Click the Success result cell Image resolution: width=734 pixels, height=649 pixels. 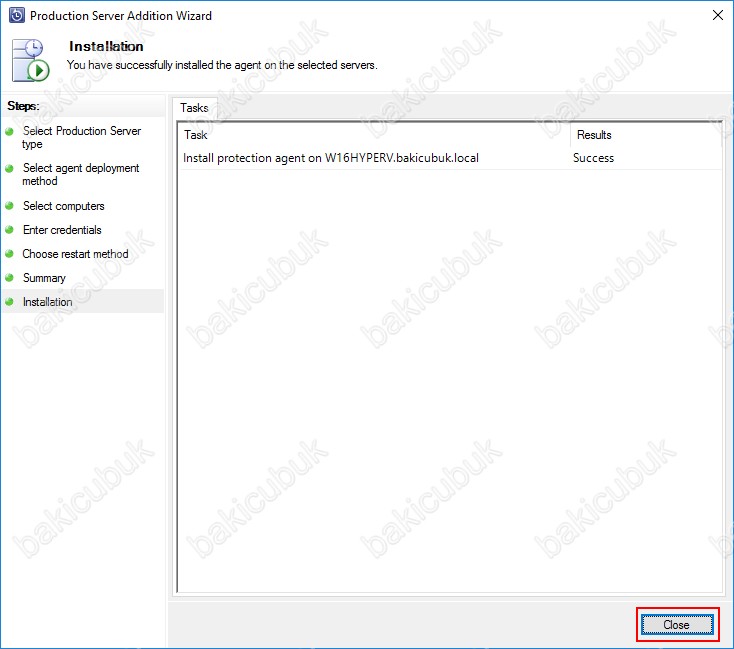click(593, 158)
